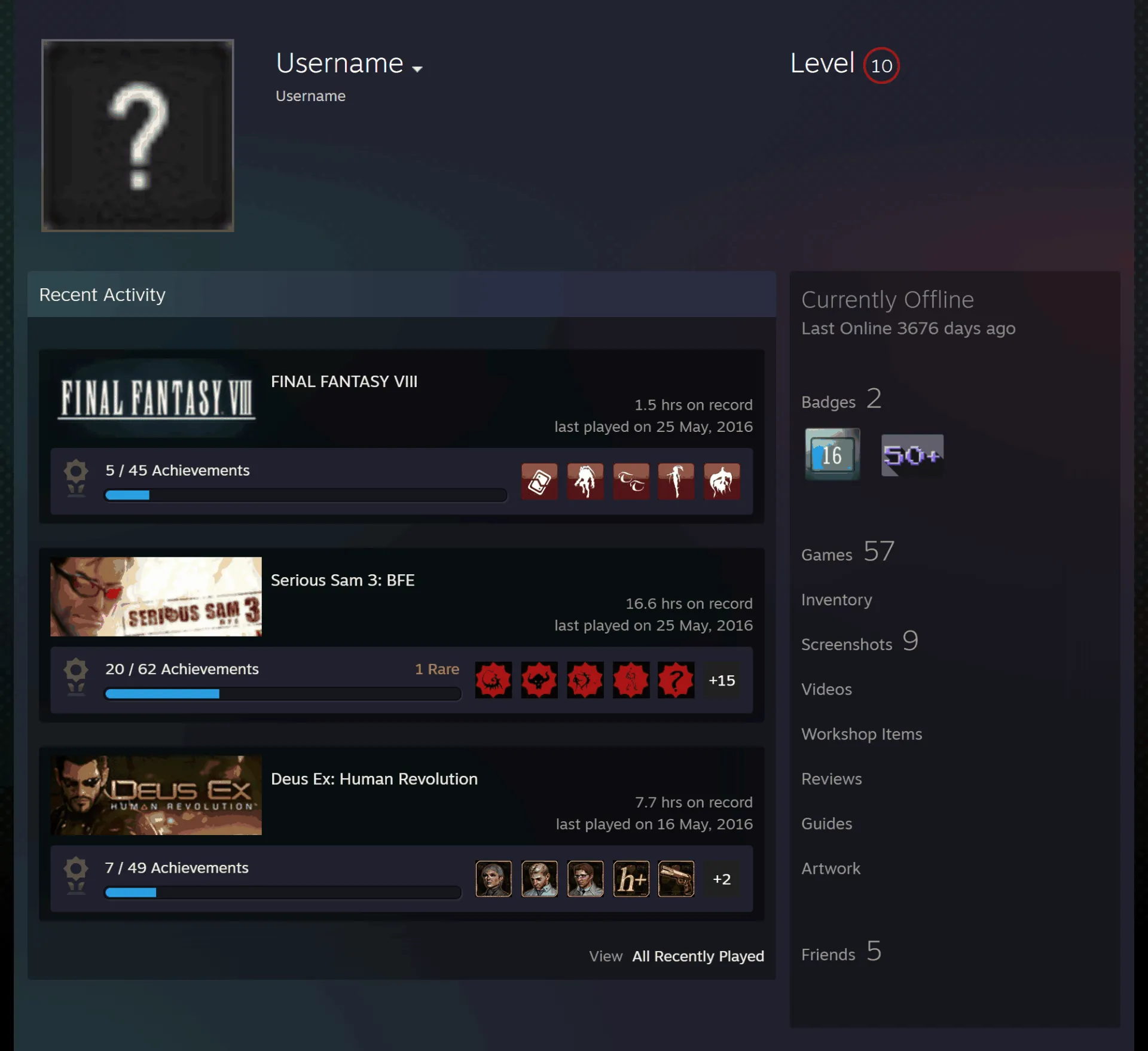
Task: Open the Friends 5 list
Action: (841, 951)
